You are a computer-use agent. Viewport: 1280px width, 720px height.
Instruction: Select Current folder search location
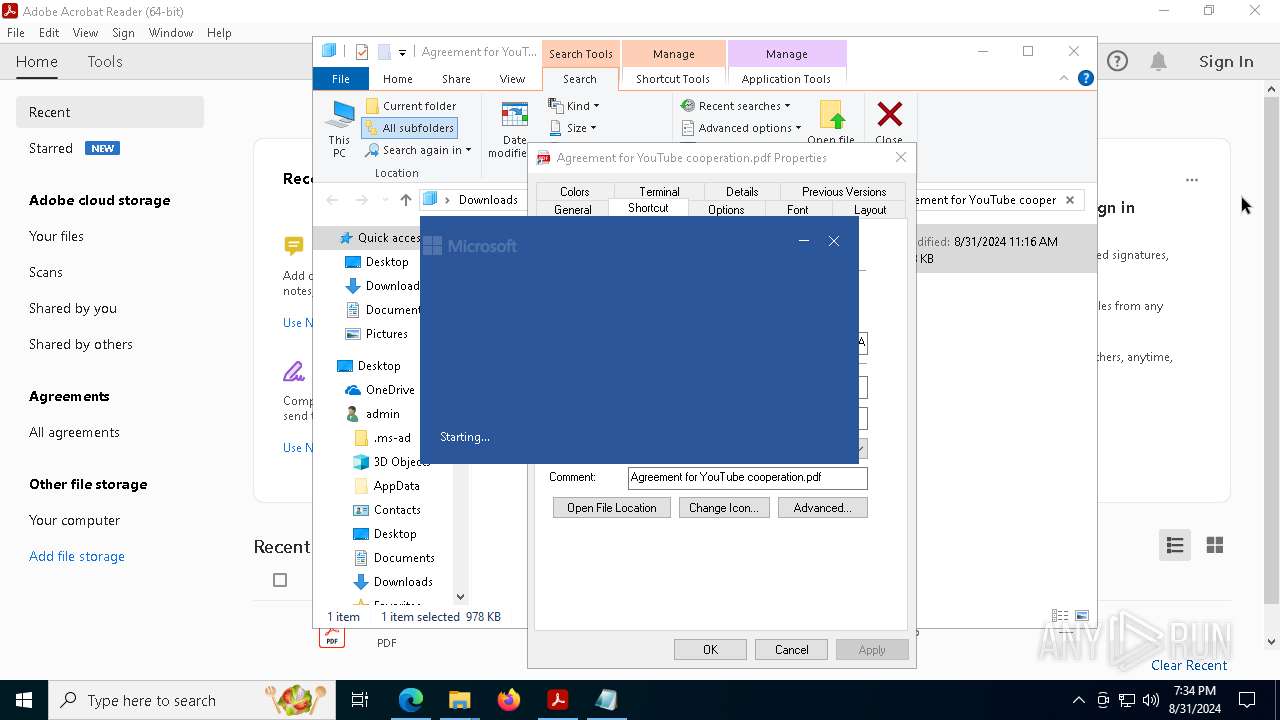(411, 106)
